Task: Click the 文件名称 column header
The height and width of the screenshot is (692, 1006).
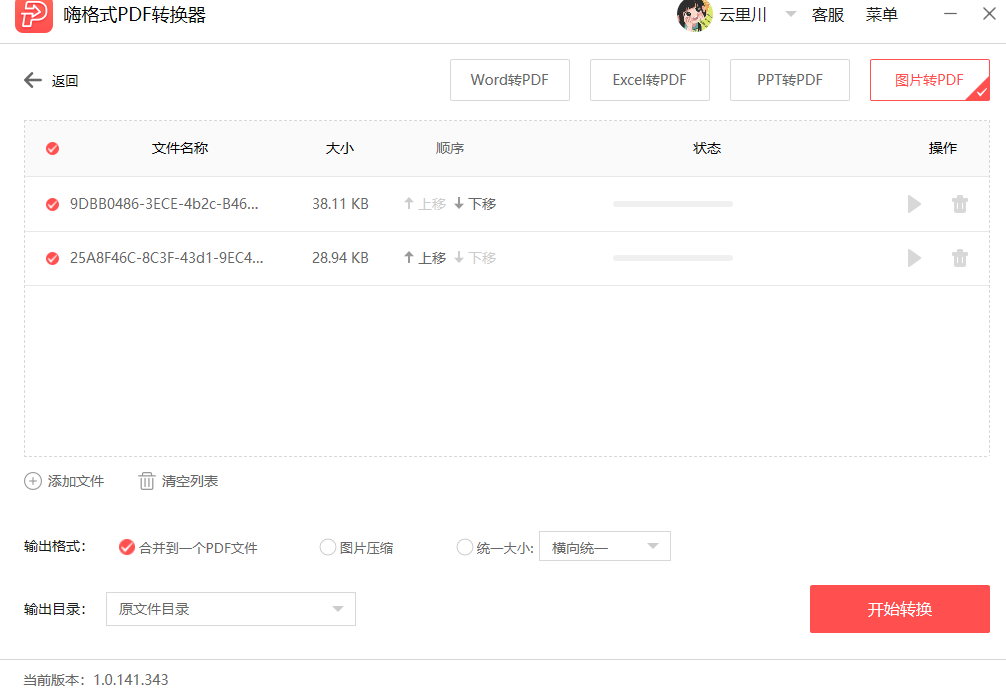Action: click(180, 148)
